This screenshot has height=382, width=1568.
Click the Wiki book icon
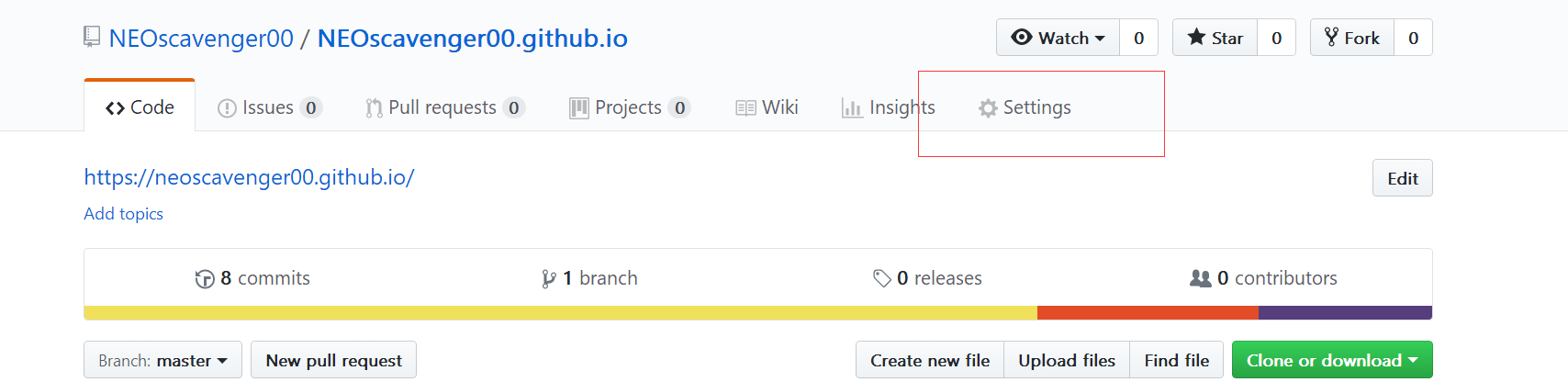745,108
